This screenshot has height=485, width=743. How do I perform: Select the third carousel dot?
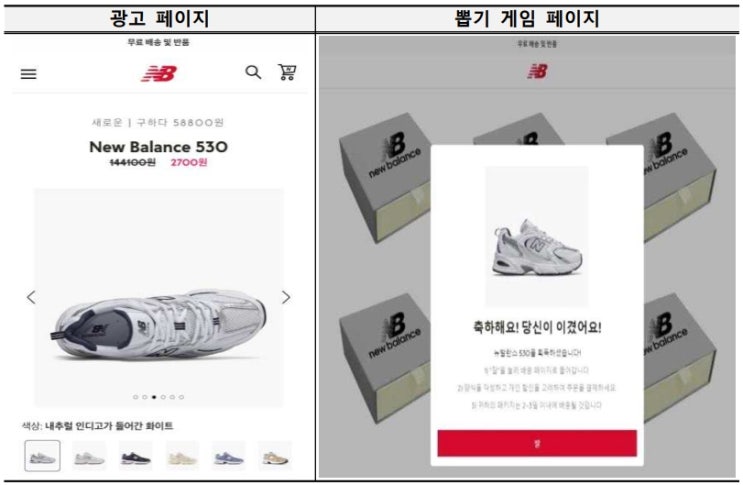click(x=154, y=397)
